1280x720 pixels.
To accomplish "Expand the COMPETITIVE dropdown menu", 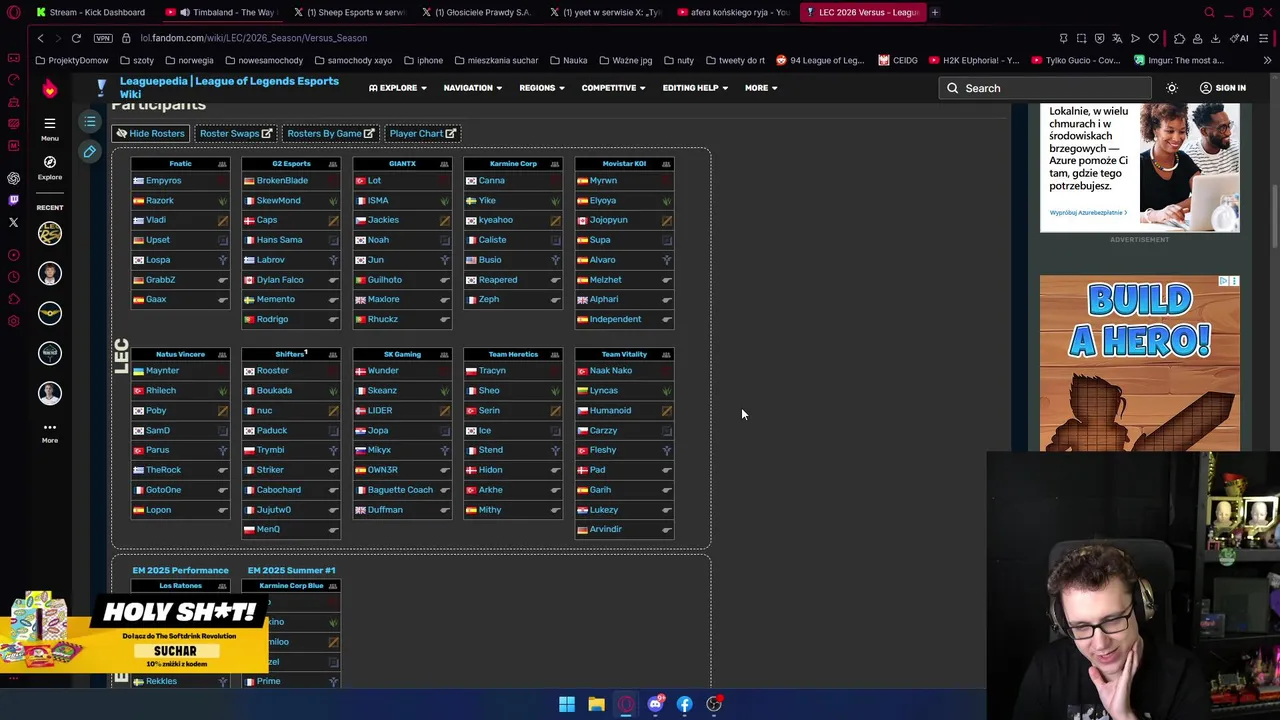I will click(x=613, y=88).
